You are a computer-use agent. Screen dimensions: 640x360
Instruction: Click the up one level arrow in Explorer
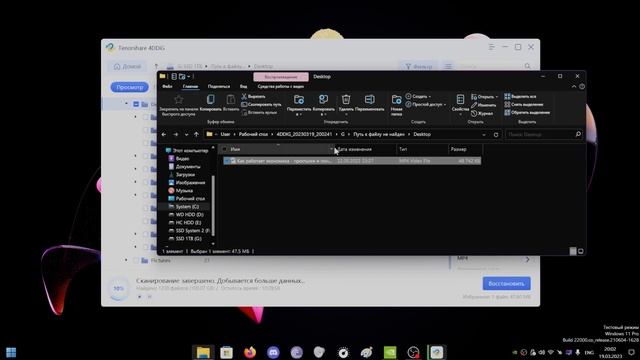point(196,134)
